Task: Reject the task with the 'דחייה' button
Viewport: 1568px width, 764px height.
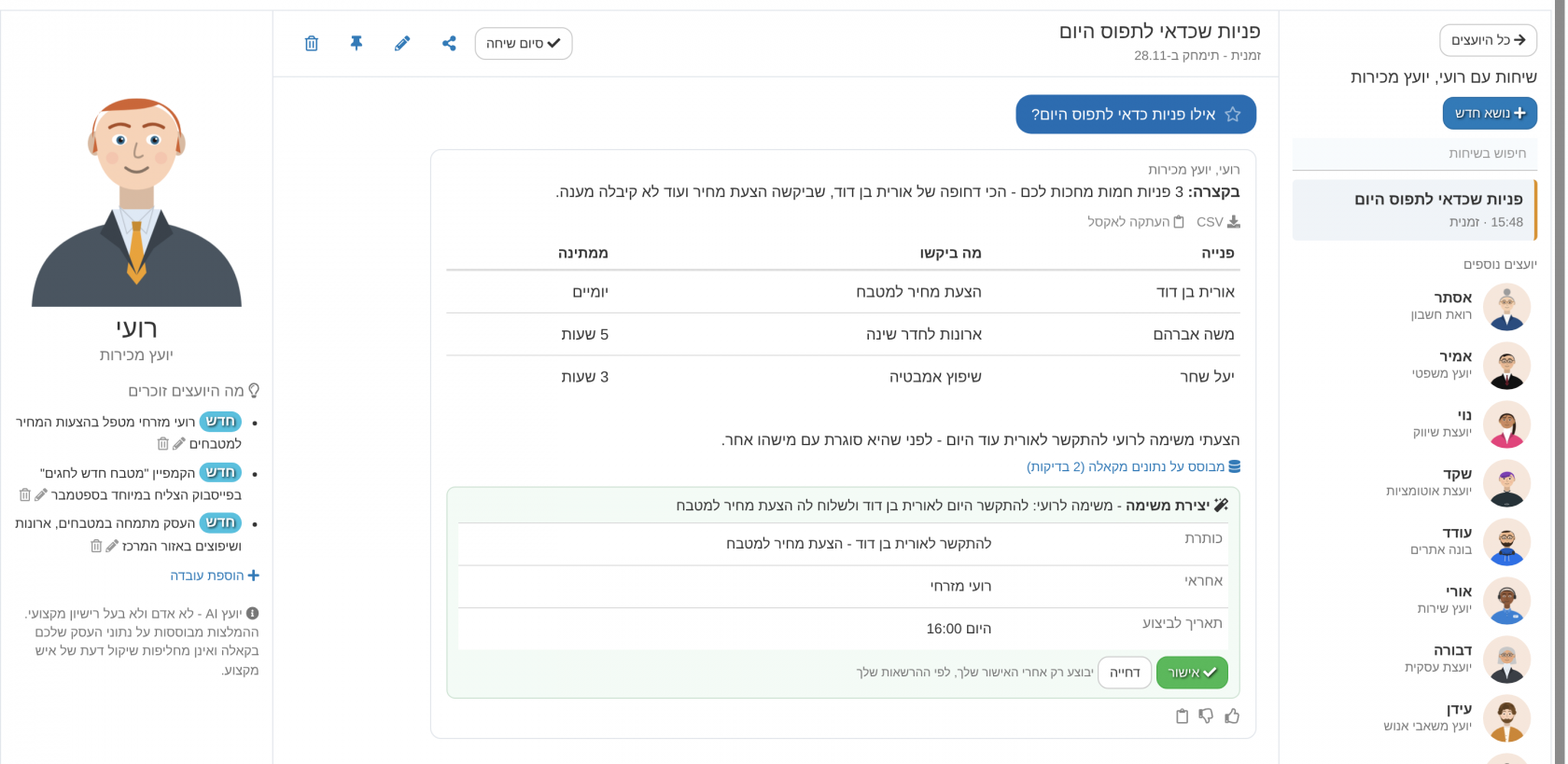Action: pos(1125,673)
